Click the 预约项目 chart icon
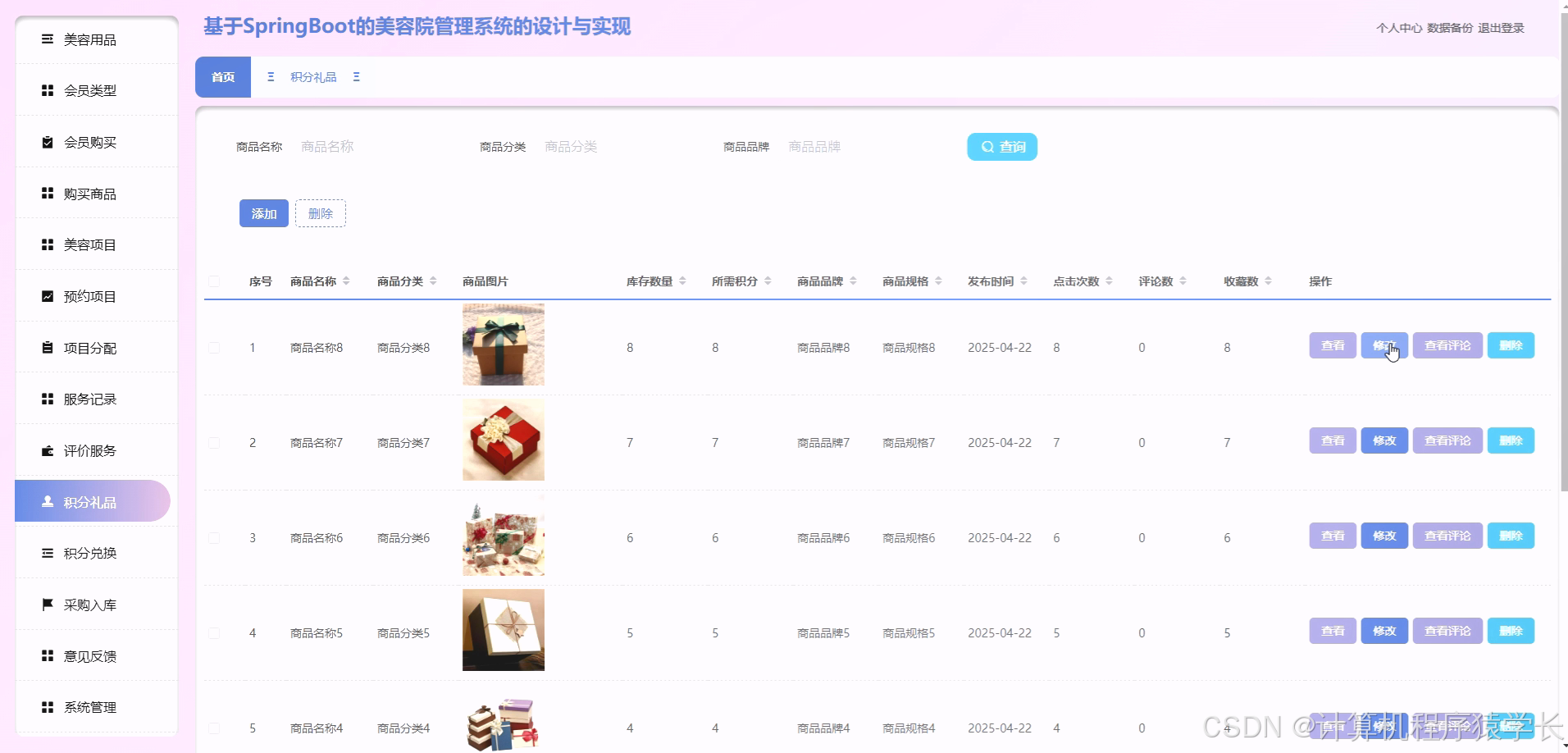The image size is (1568, 753). click(x=48, y=296)
